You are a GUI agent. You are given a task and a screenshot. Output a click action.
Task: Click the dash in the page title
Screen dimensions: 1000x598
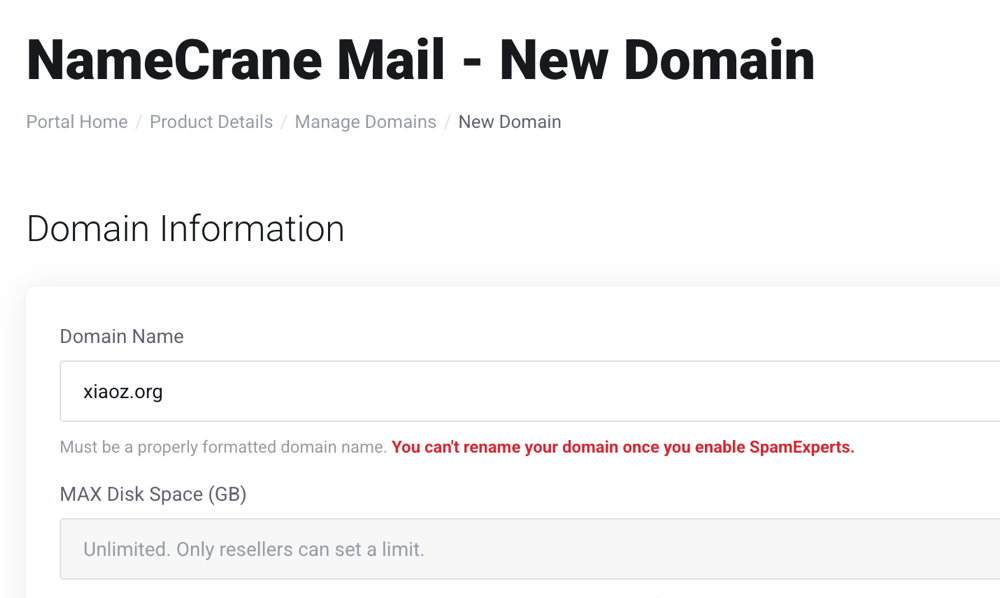(472, 62)
